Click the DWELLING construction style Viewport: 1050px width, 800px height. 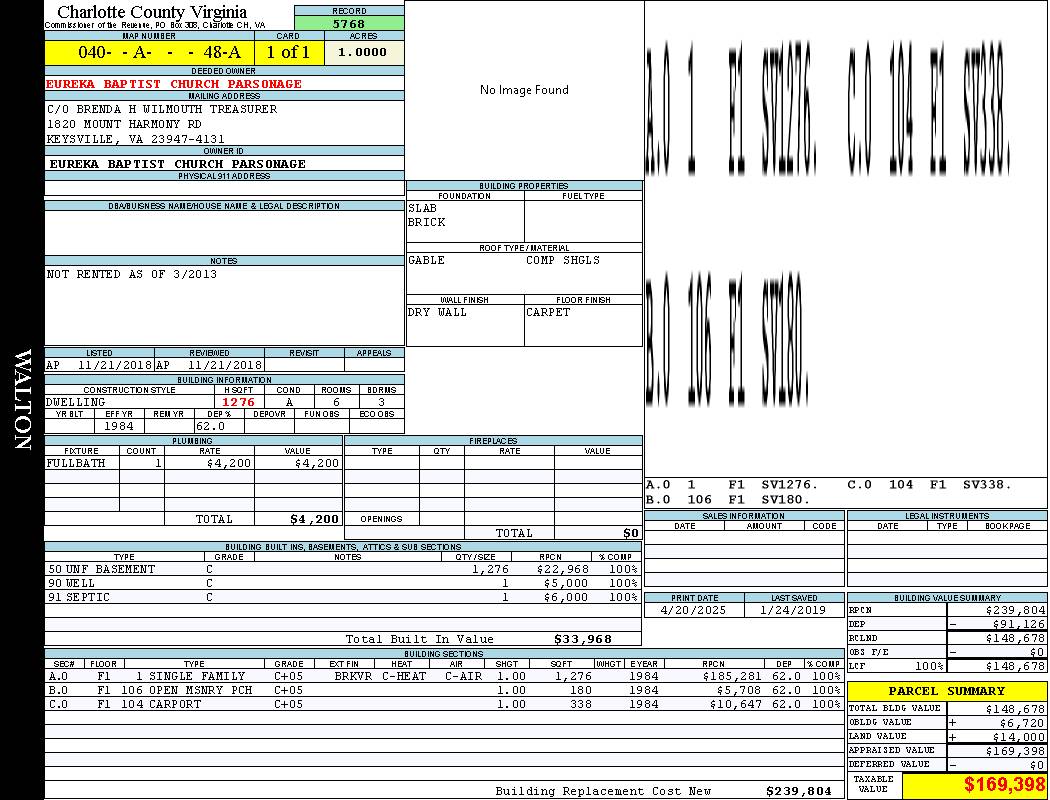75,402
